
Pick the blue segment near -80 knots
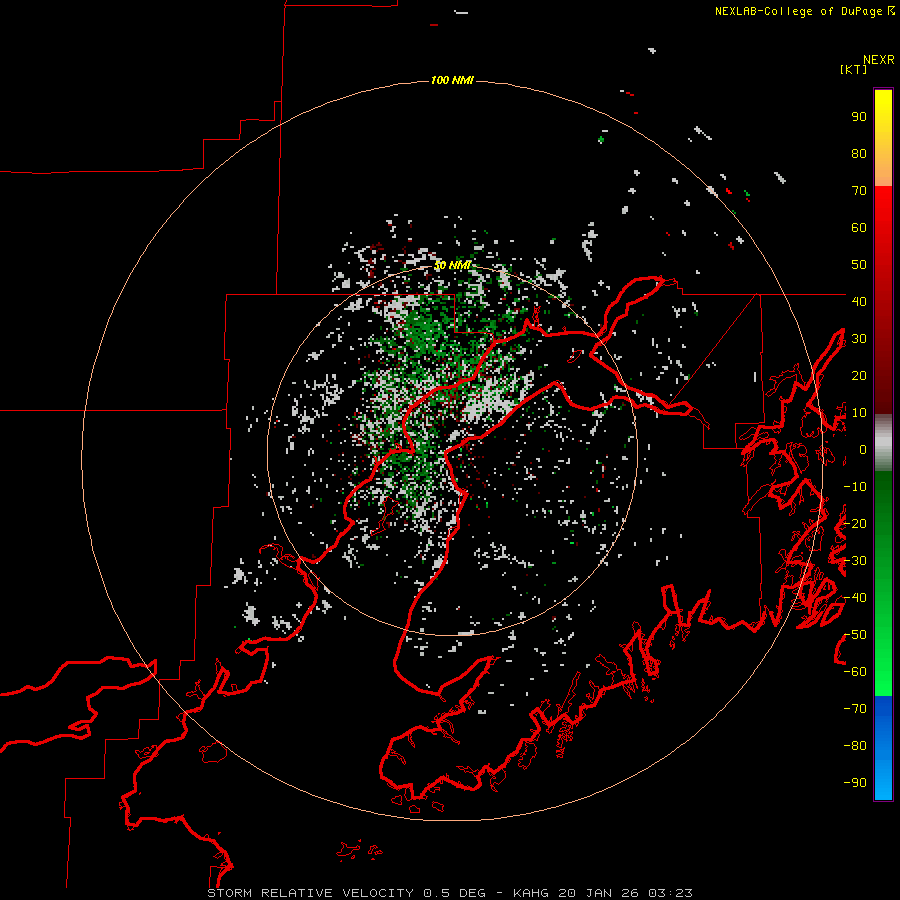[883, 746]
